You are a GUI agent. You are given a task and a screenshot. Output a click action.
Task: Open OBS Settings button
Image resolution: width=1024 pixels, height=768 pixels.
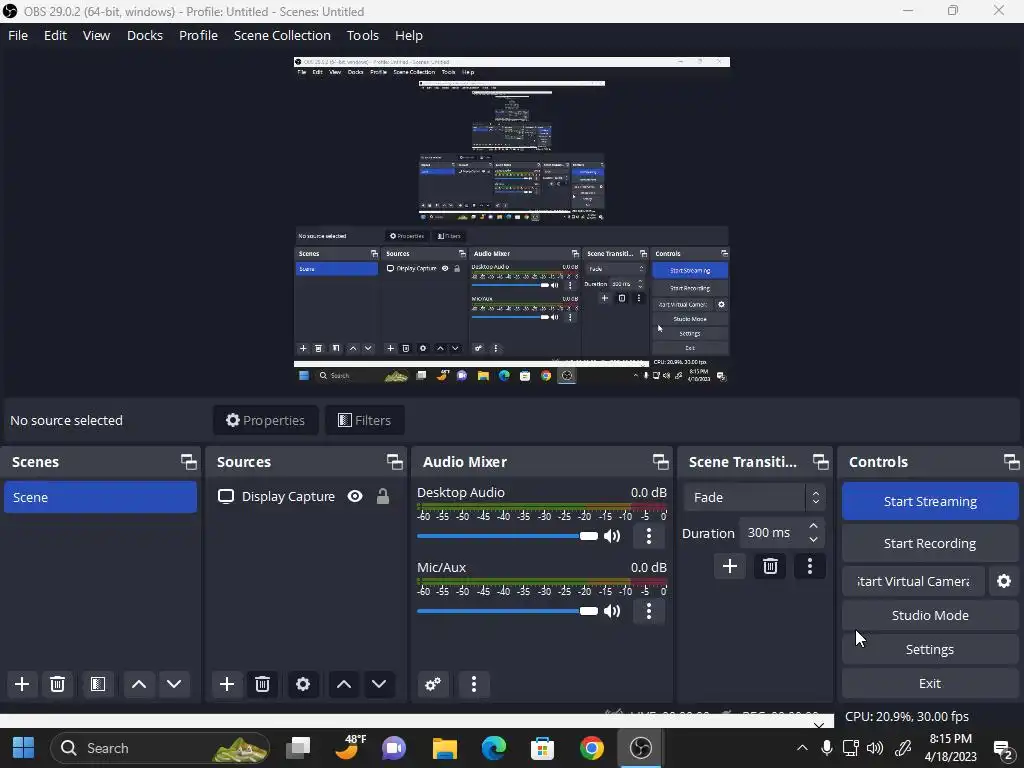pyautogui.click(x=930, y=649)
